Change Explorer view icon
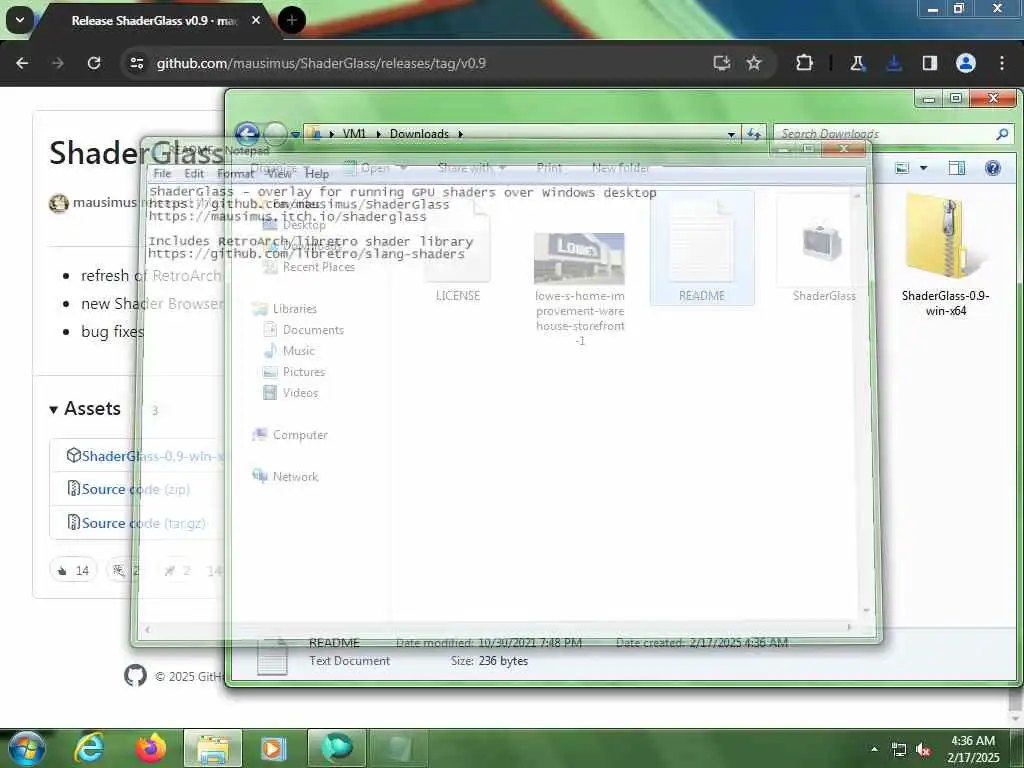The height and width of the screenshot is (768, 1024). pos(902,168)
